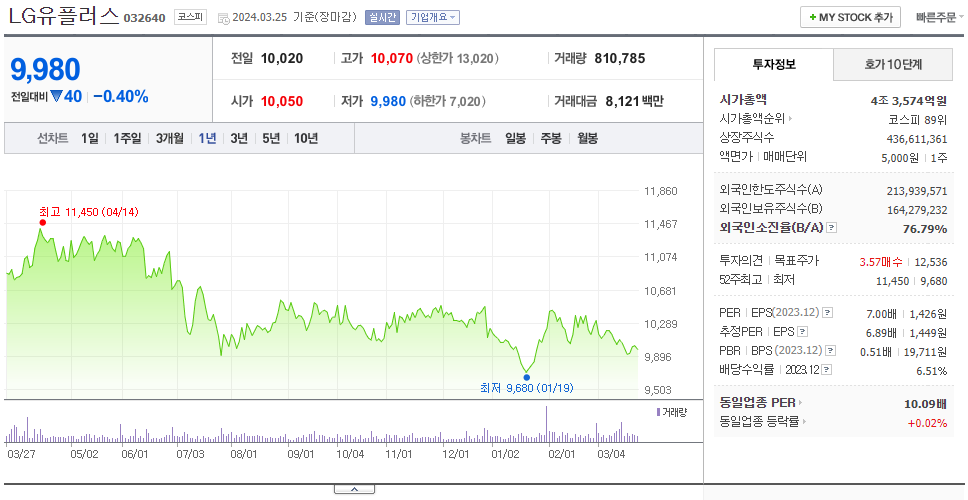Select the 1일 line chart period
This screenshot has height=500, width=968.
(90, 138)
